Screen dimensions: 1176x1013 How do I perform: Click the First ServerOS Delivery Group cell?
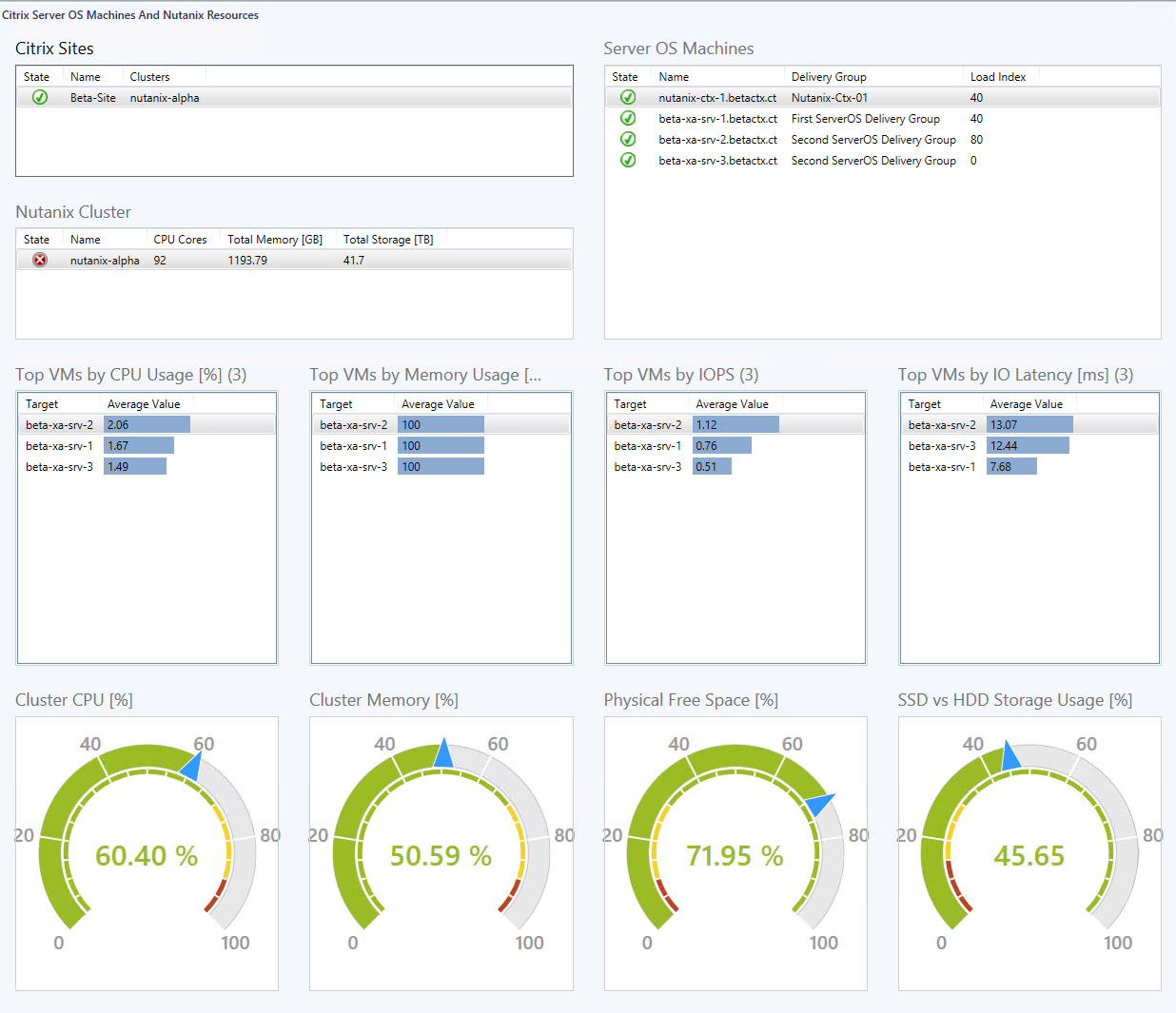point(866,119)
